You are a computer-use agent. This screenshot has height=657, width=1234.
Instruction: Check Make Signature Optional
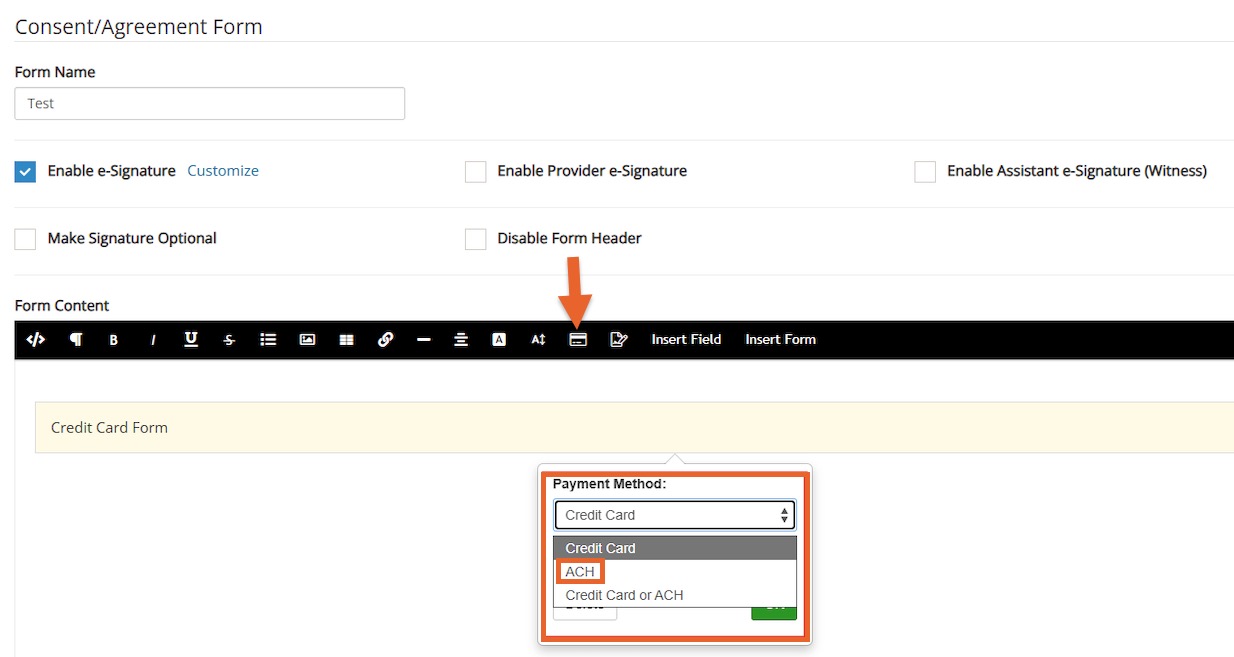(x=26, y=239)
